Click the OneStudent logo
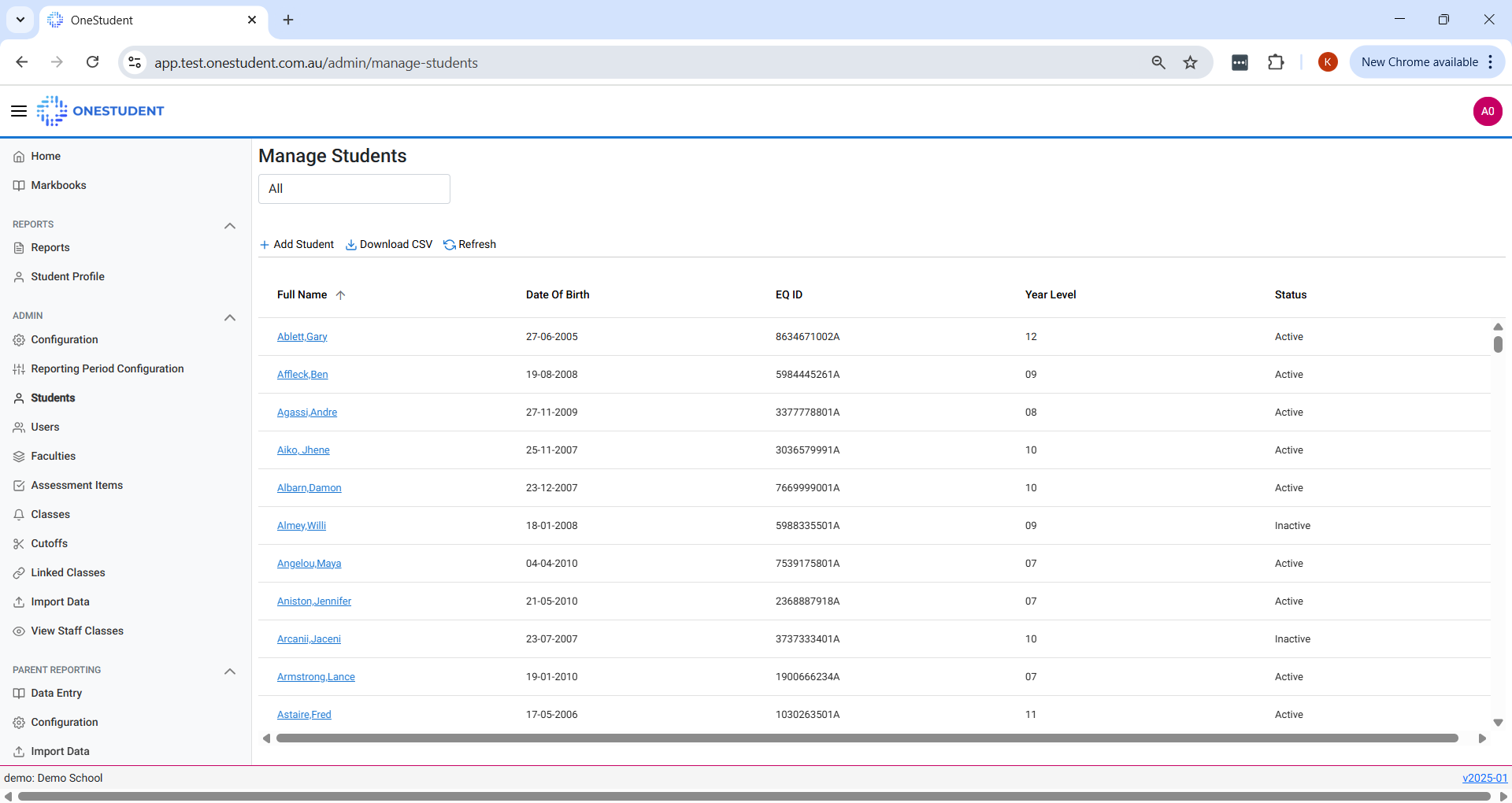 pyautogui.click(x=101, y=111)
